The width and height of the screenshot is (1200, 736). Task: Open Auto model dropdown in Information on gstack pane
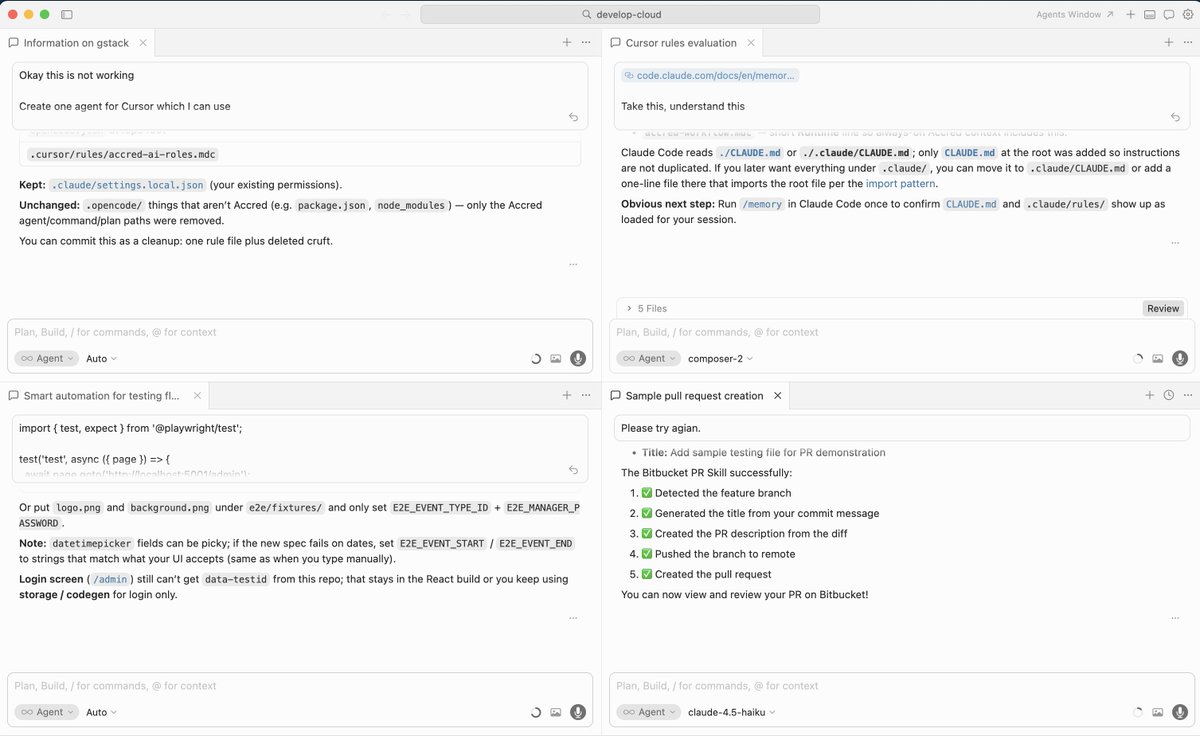(x=101, y=358)
